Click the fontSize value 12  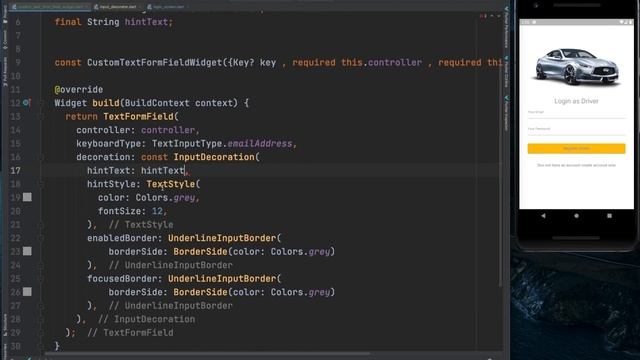click(157, 211)
